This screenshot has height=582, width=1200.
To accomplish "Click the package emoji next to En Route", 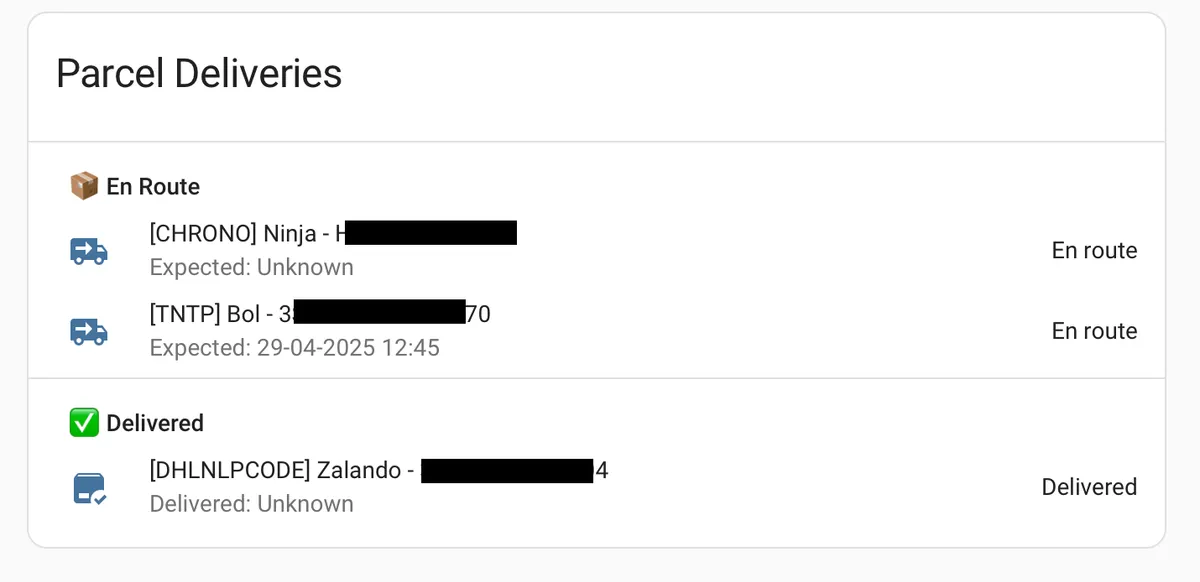I will 84,186.
